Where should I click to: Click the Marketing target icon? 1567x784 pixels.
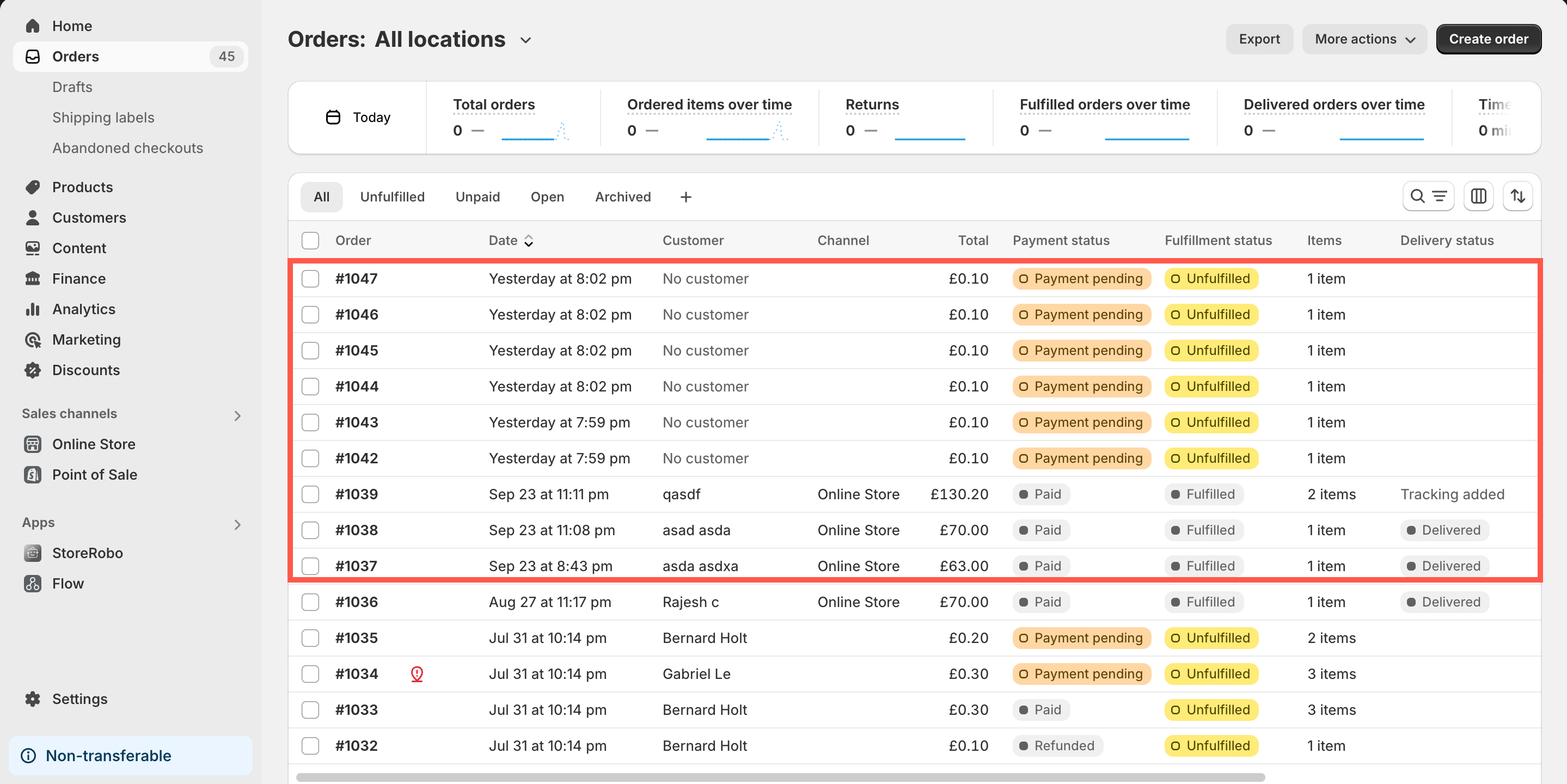tap(33, 339)
